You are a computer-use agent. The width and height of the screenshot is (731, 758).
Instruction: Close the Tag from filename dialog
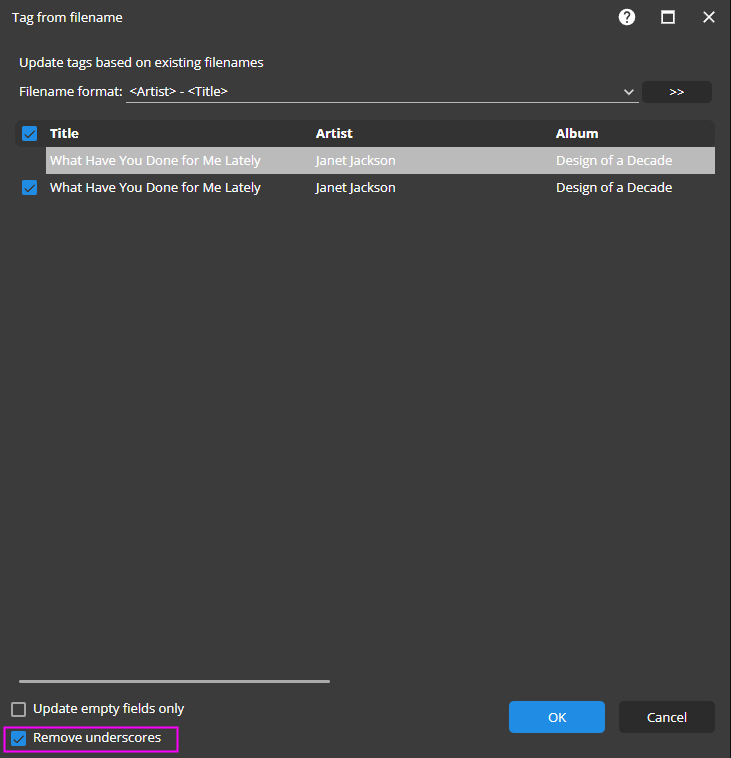tap(709, 17)
